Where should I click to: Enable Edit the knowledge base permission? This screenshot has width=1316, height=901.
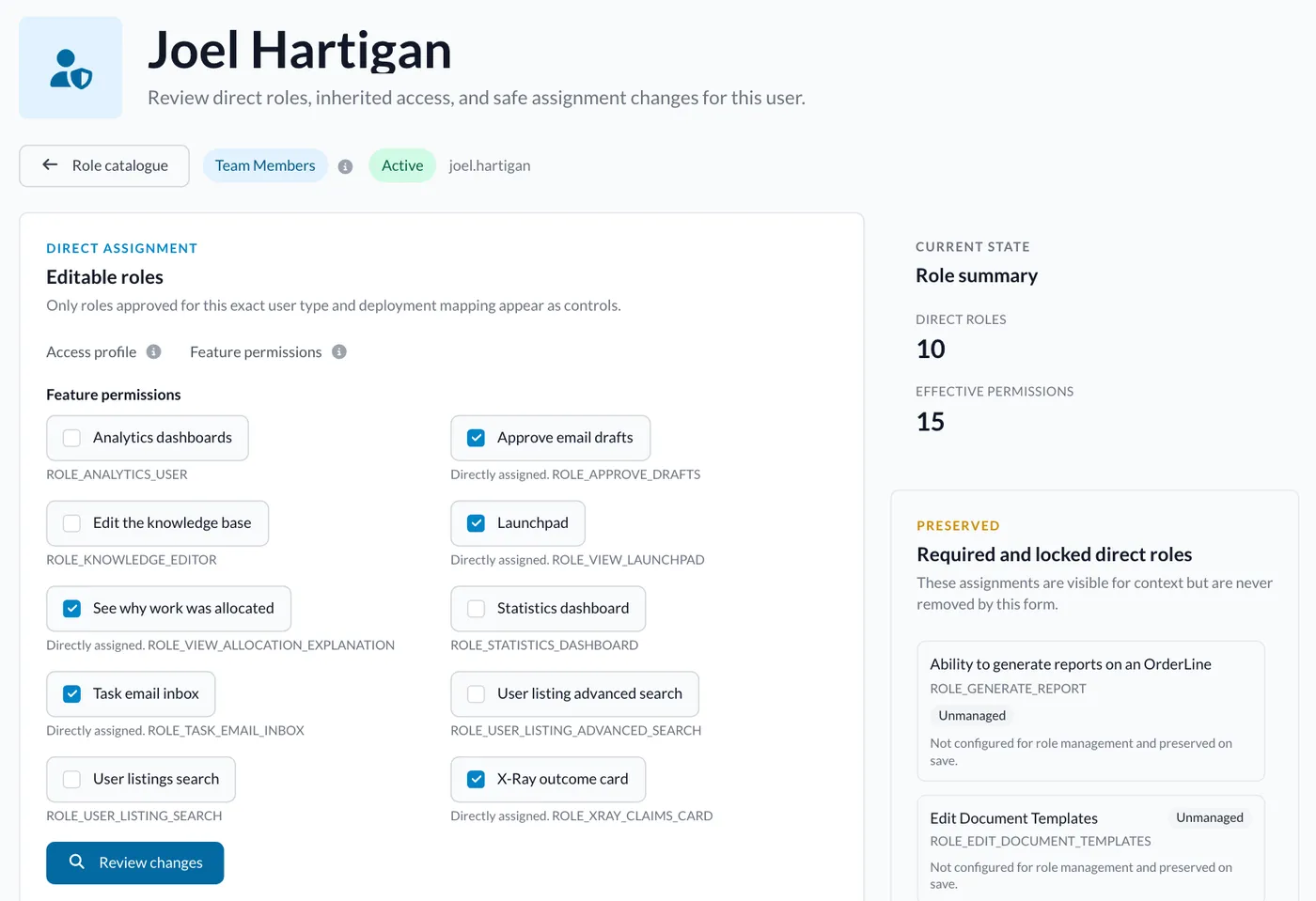coord(71,523)
